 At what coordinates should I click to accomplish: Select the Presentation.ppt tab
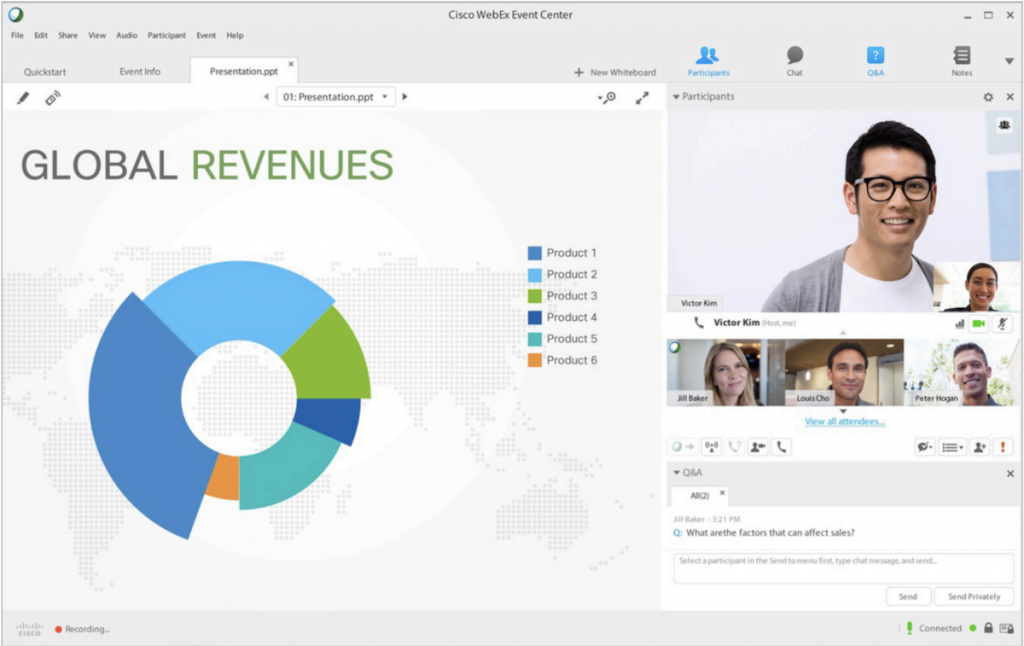tap(244, 71)
